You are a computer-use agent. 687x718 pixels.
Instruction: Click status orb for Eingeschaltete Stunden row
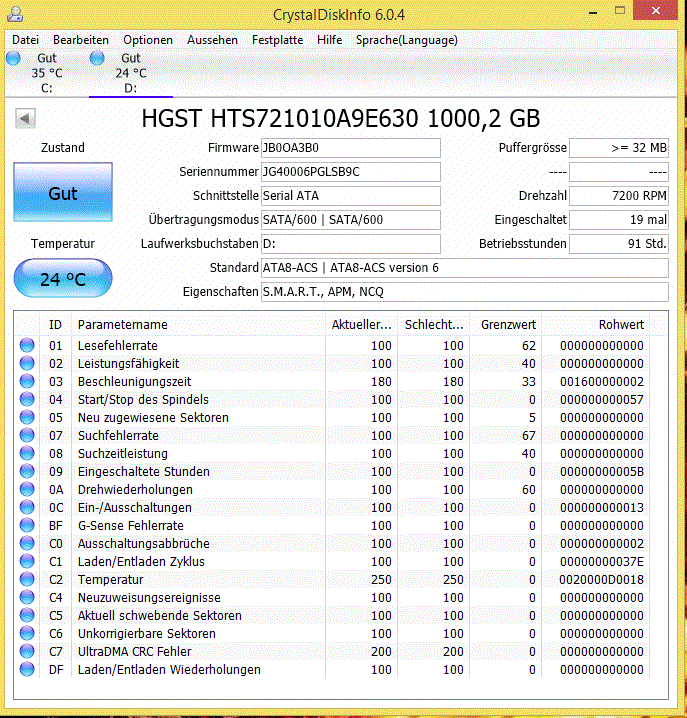[x=27, y=471]
